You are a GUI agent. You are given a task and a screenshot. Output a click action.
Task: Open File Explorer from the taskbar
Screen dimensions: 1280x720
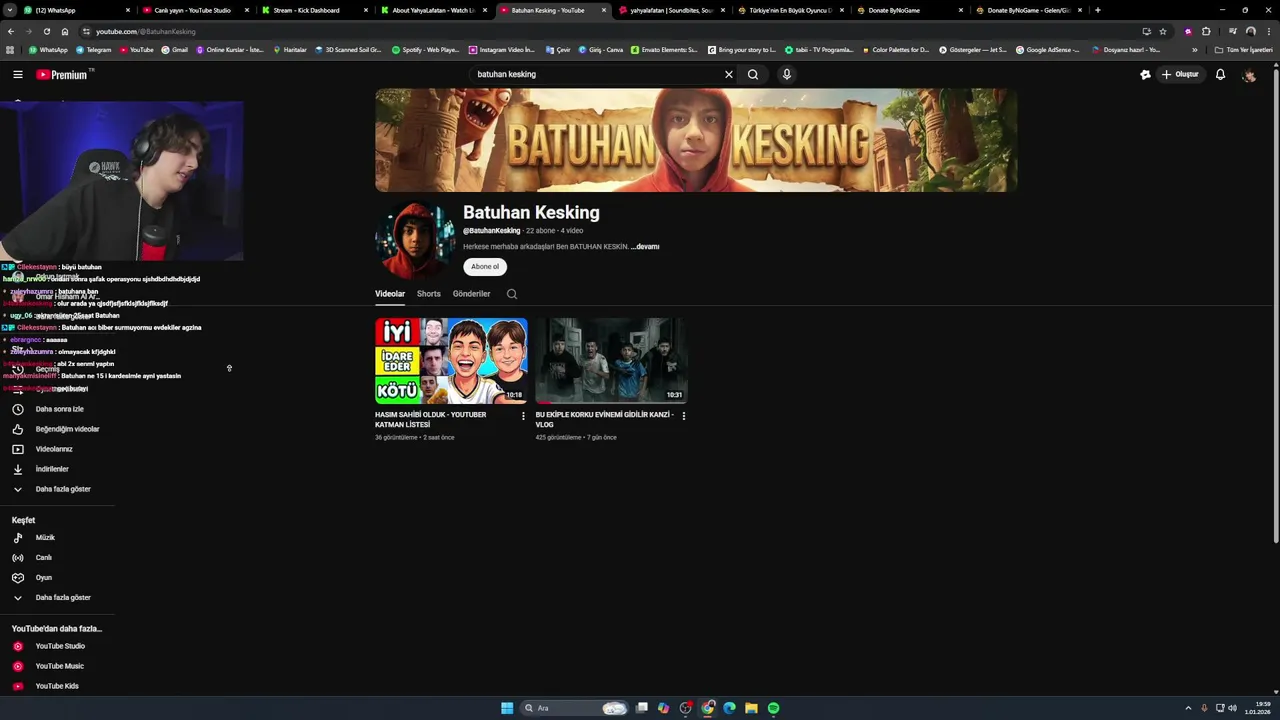click(751, 708)
